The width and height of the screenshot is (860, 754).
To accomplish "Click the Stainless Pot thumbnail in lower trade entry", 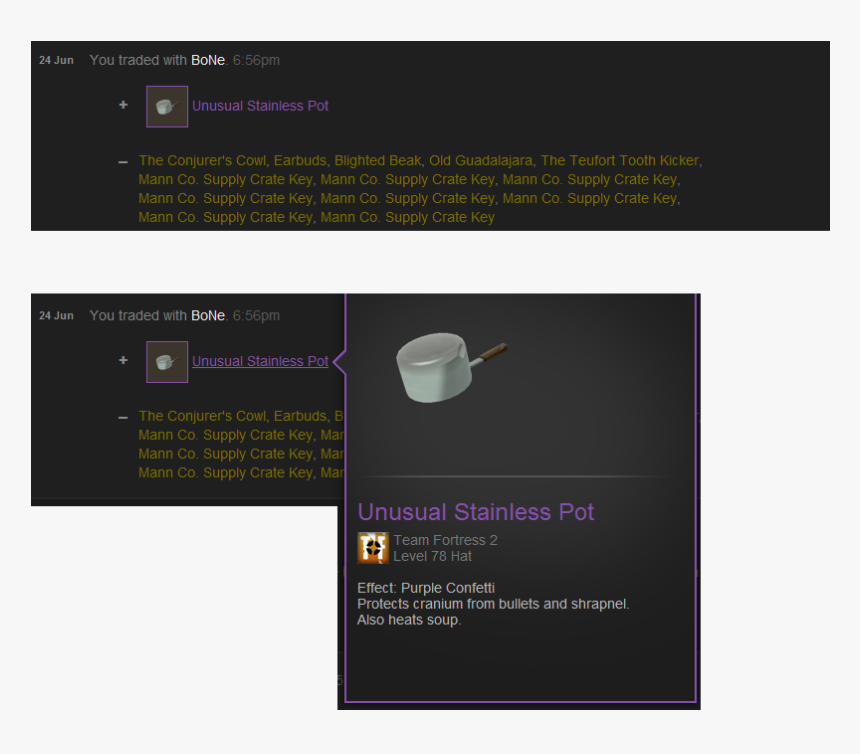I will [167, 362].
